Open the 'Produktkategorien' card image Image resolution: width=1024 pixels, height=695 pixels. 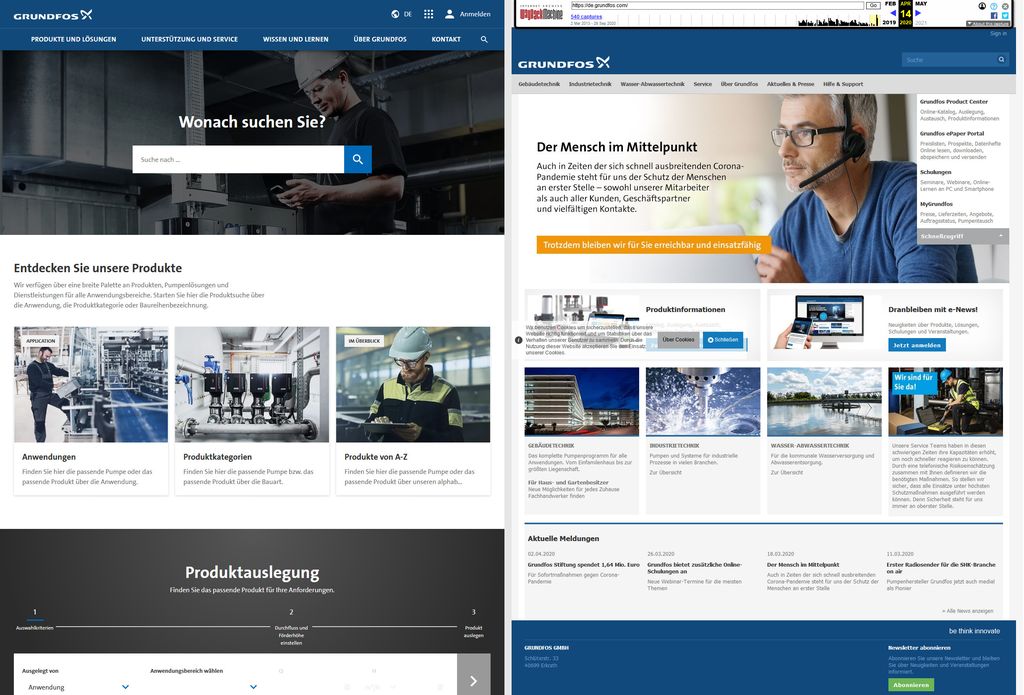tap(252, 384)
